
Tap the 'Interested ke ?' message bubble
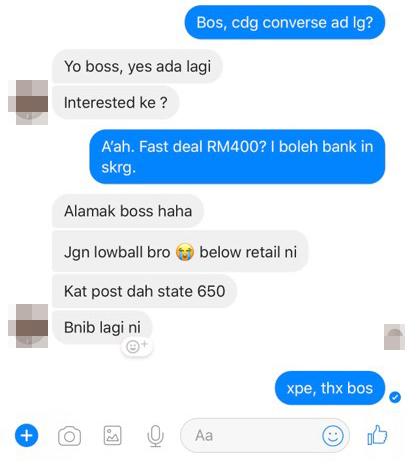point(116,102)
